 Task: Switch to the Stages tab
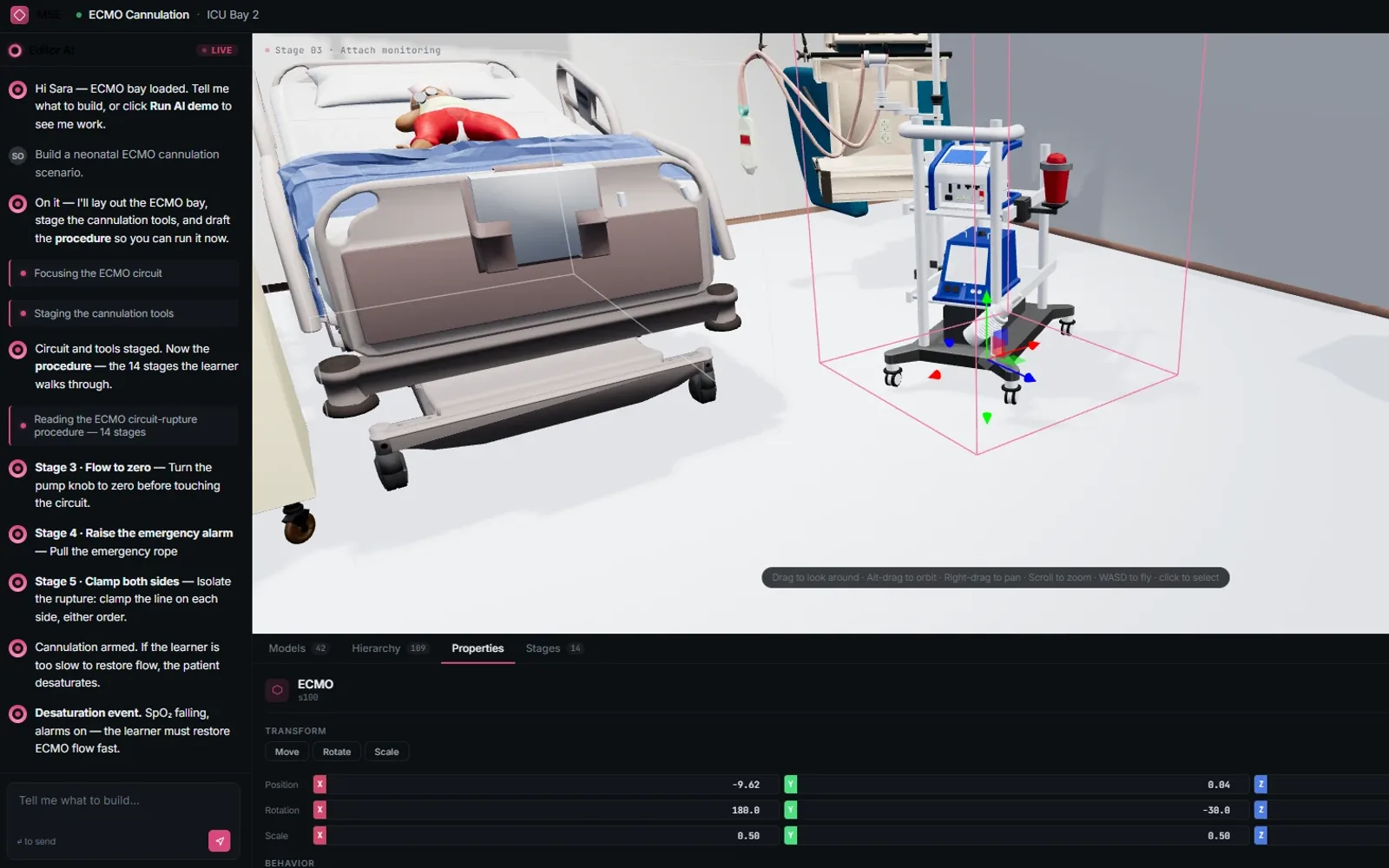pyautogui.click(x=554, y=648)
